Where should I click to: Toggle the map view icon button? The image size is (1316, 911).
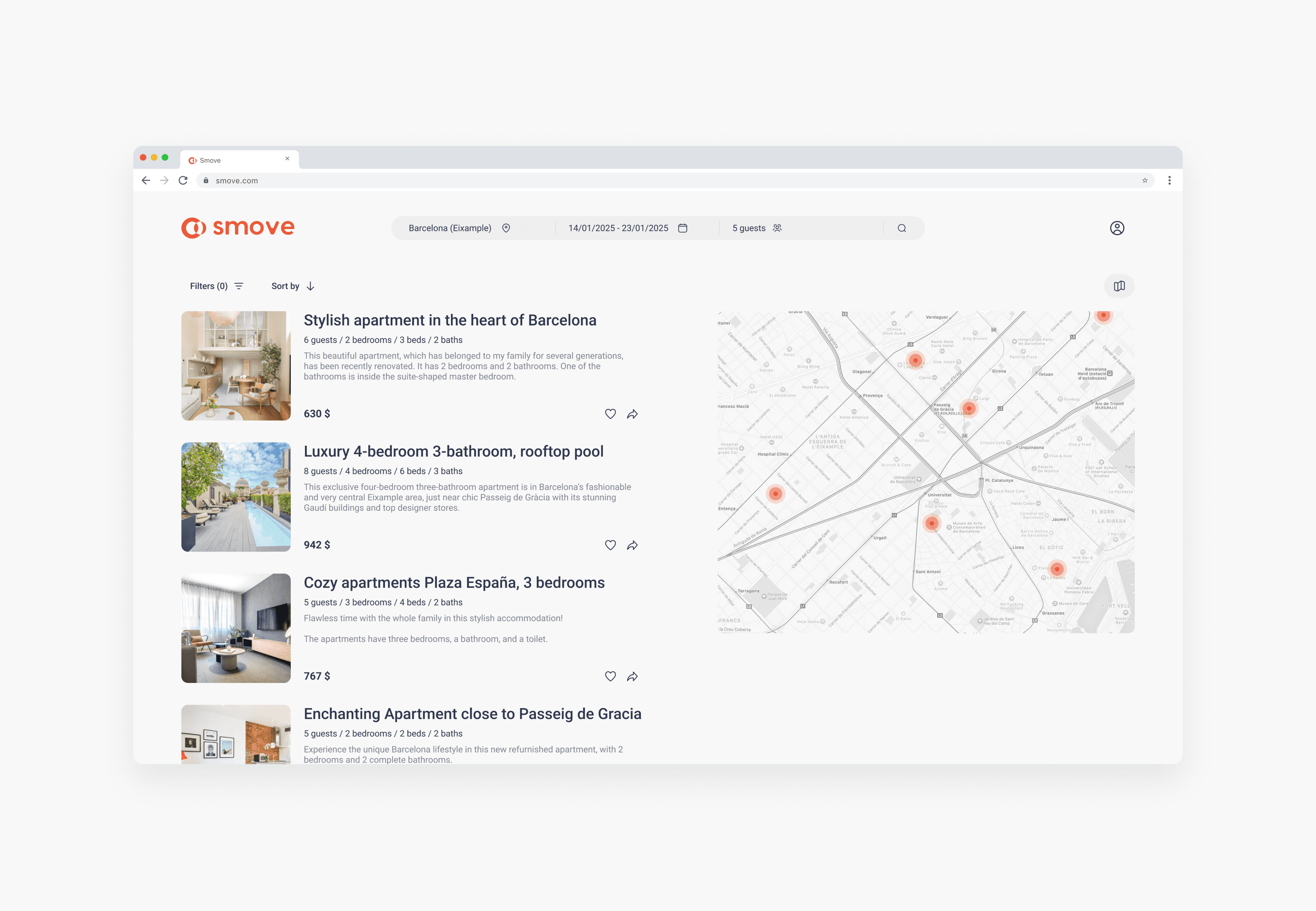click(1119, 286)
